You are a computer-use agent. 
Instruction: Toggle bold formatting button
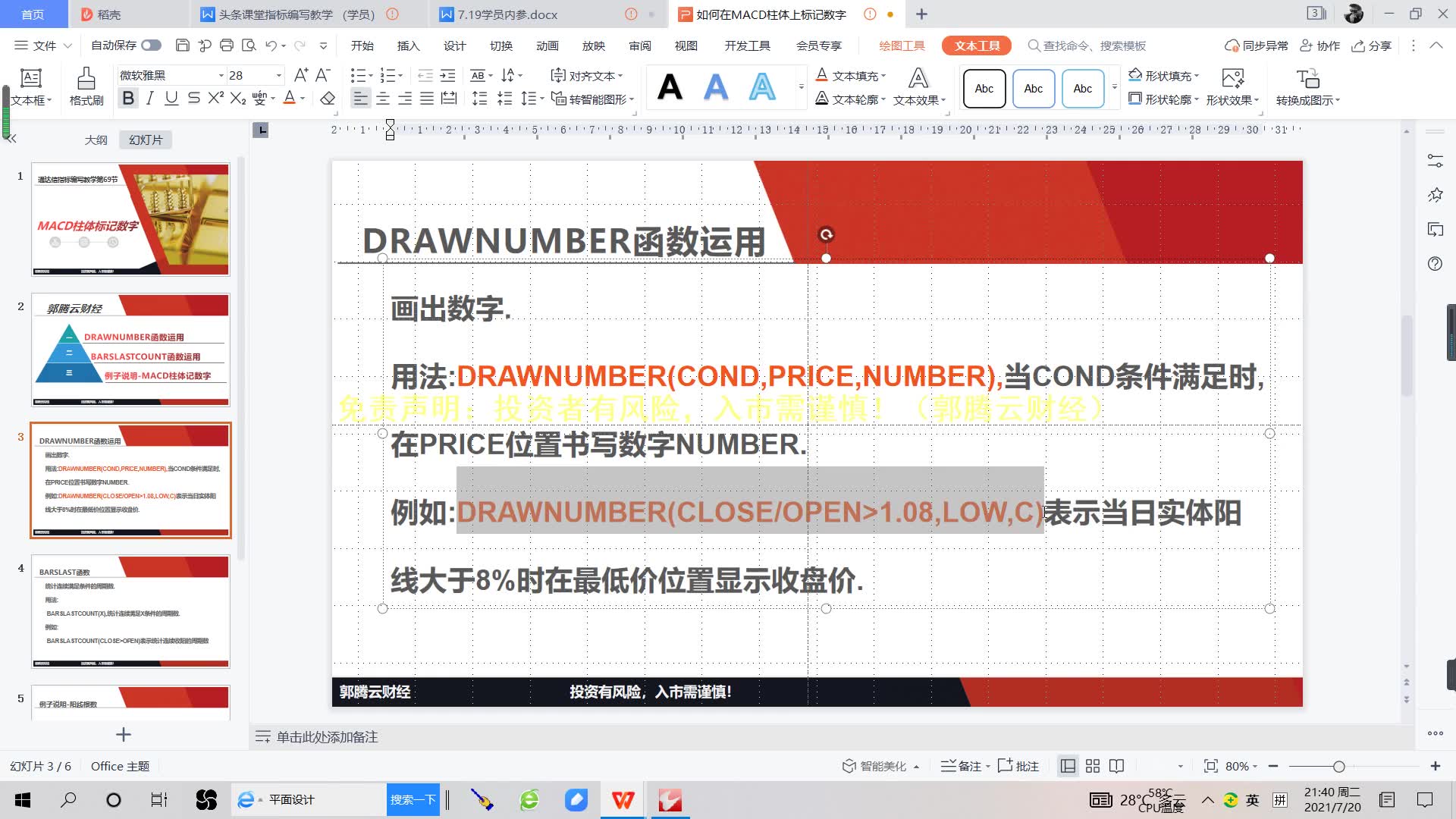(128, 99)
